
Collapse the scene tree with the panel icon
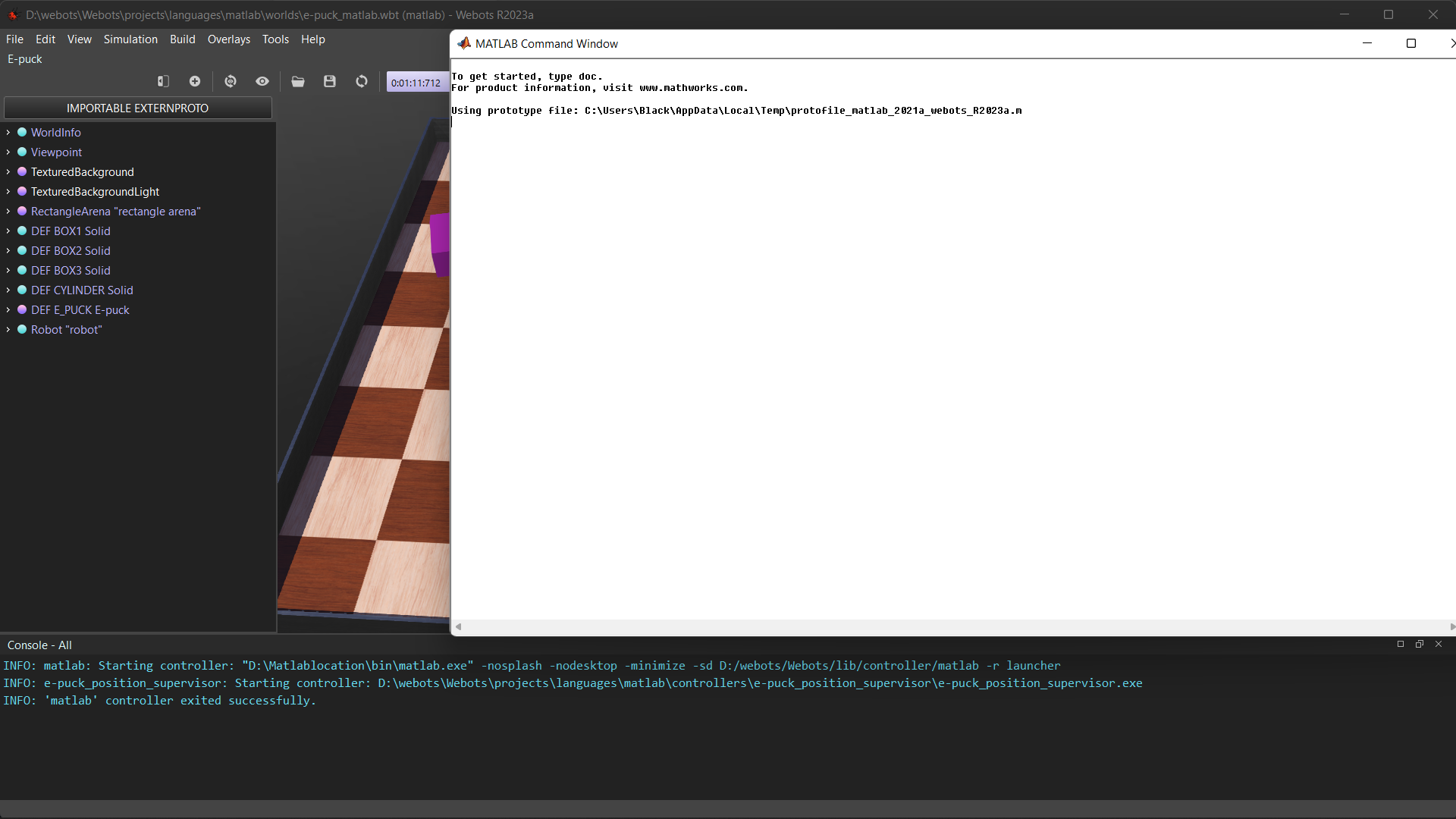(x=163, y=81)
